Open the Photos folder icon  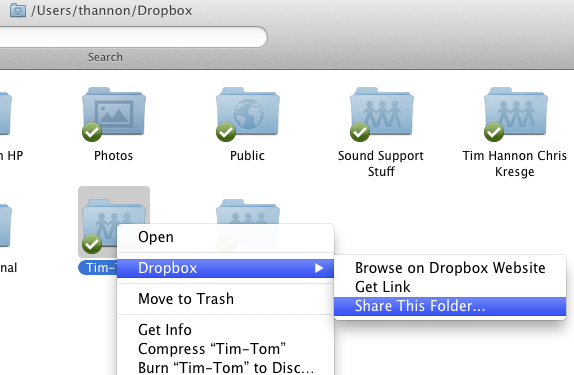tap(114, 111)
